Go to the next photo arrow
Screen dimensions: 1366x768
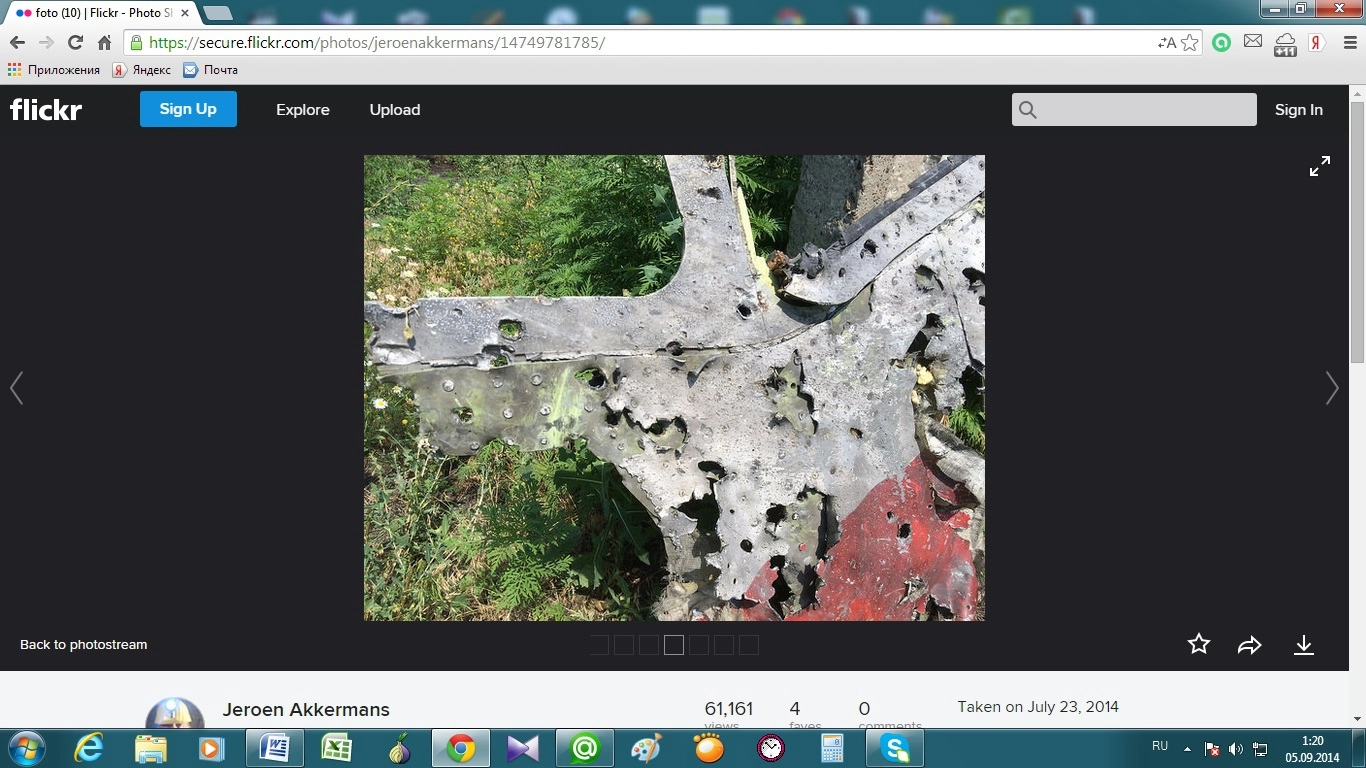coord(1331,388)
